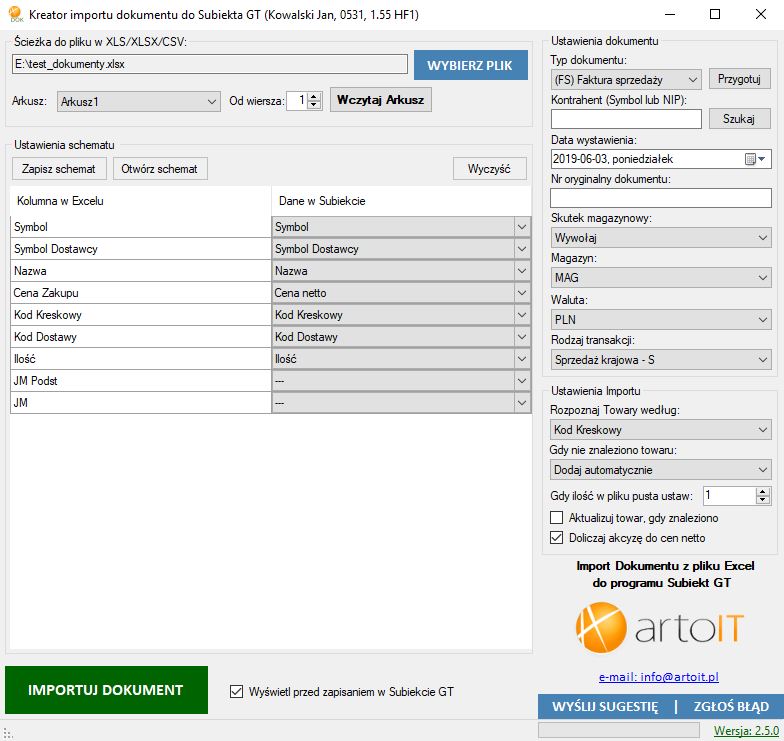Open the 'Typ dokumentu' dropdown
The image size is (784, 741).
(626, 79)
